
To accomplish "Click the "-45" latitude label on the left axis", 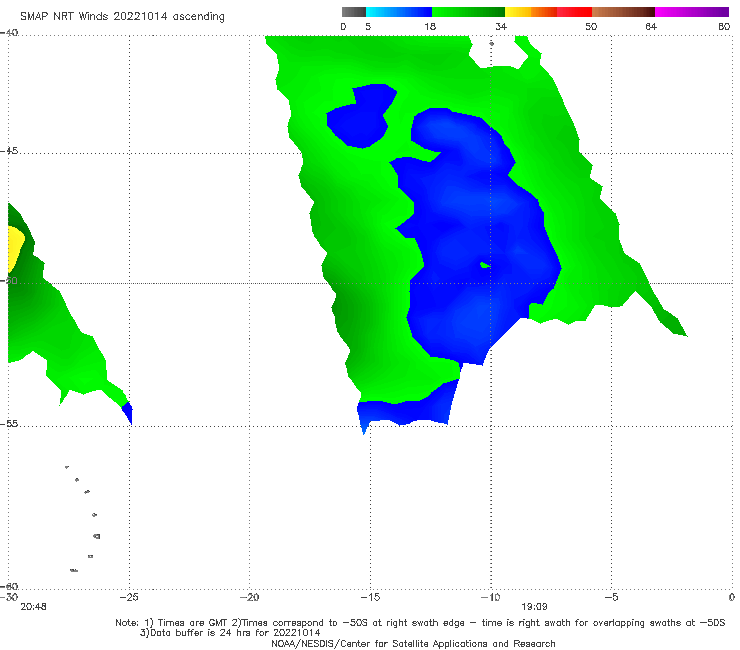I will (9, 151).
